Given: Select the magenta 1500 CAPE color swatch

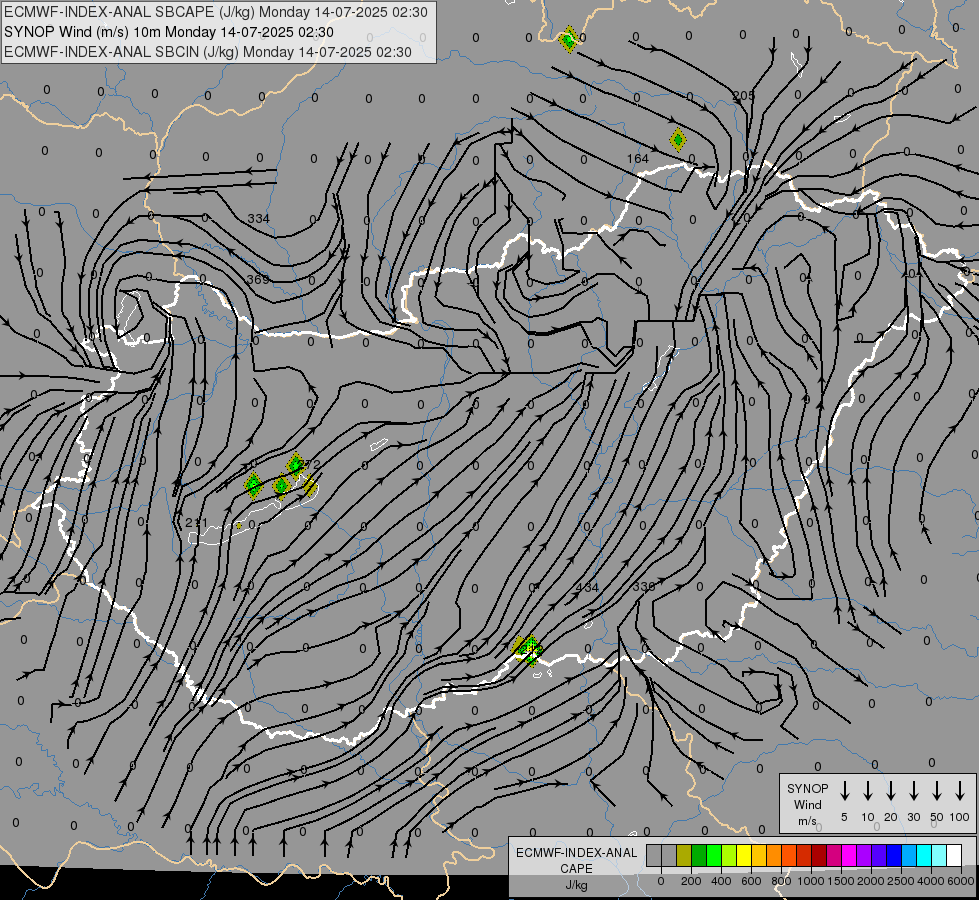Looking at the screenshot, I should [x=849, y=856].
